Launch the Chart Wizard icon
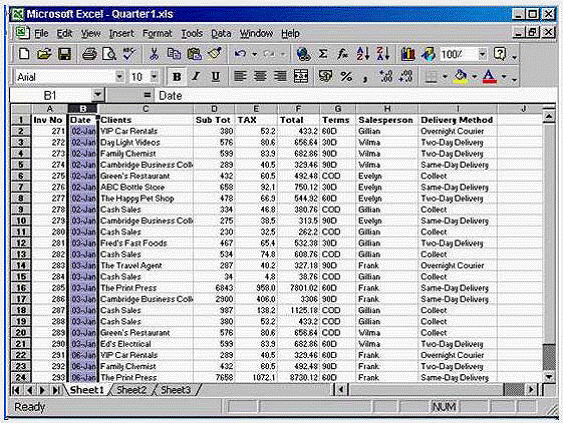Viewport: 563px width, 423px height. pyautogui.click(x=408, y=54)
